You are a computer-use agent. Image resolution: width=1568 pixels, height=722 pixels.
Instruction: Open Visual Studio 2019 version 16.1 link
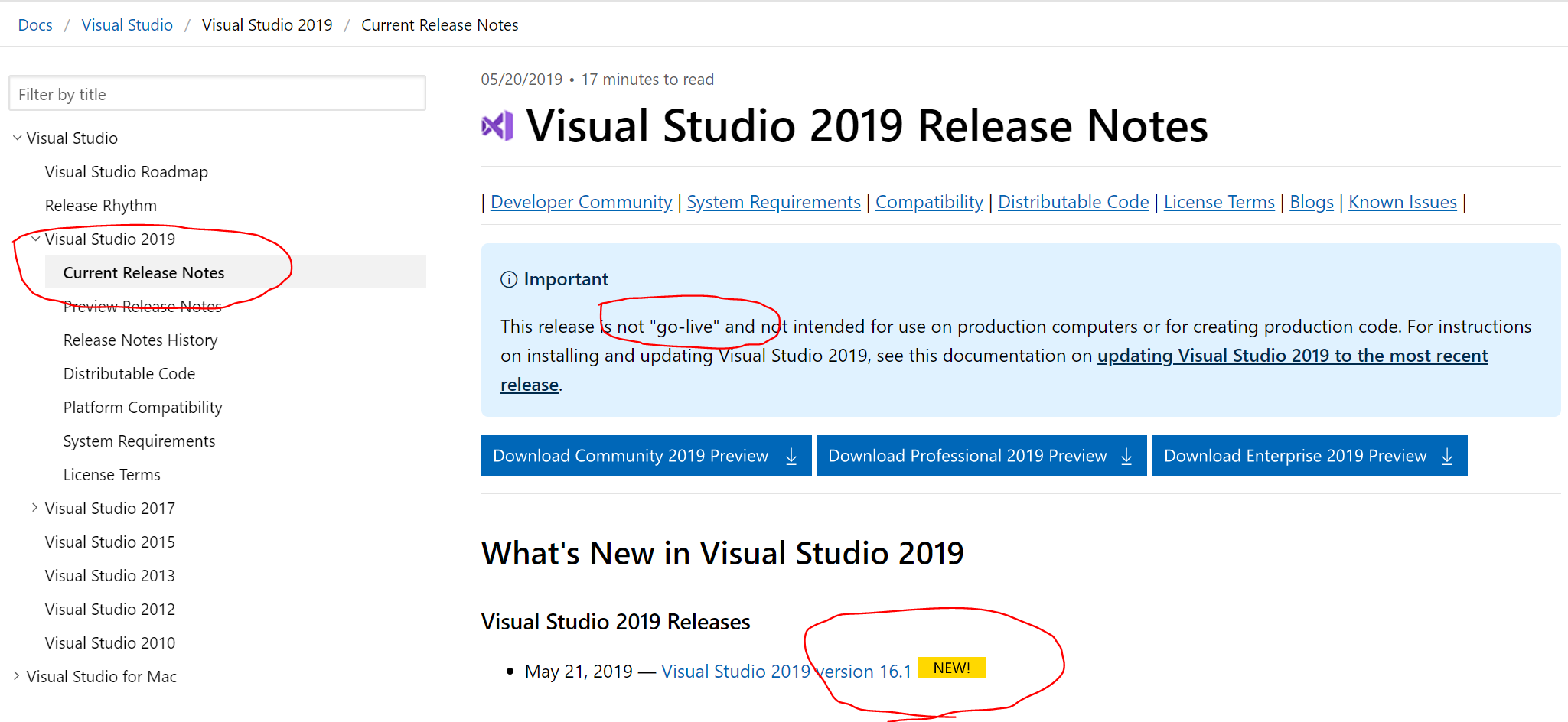pos(787,671)
